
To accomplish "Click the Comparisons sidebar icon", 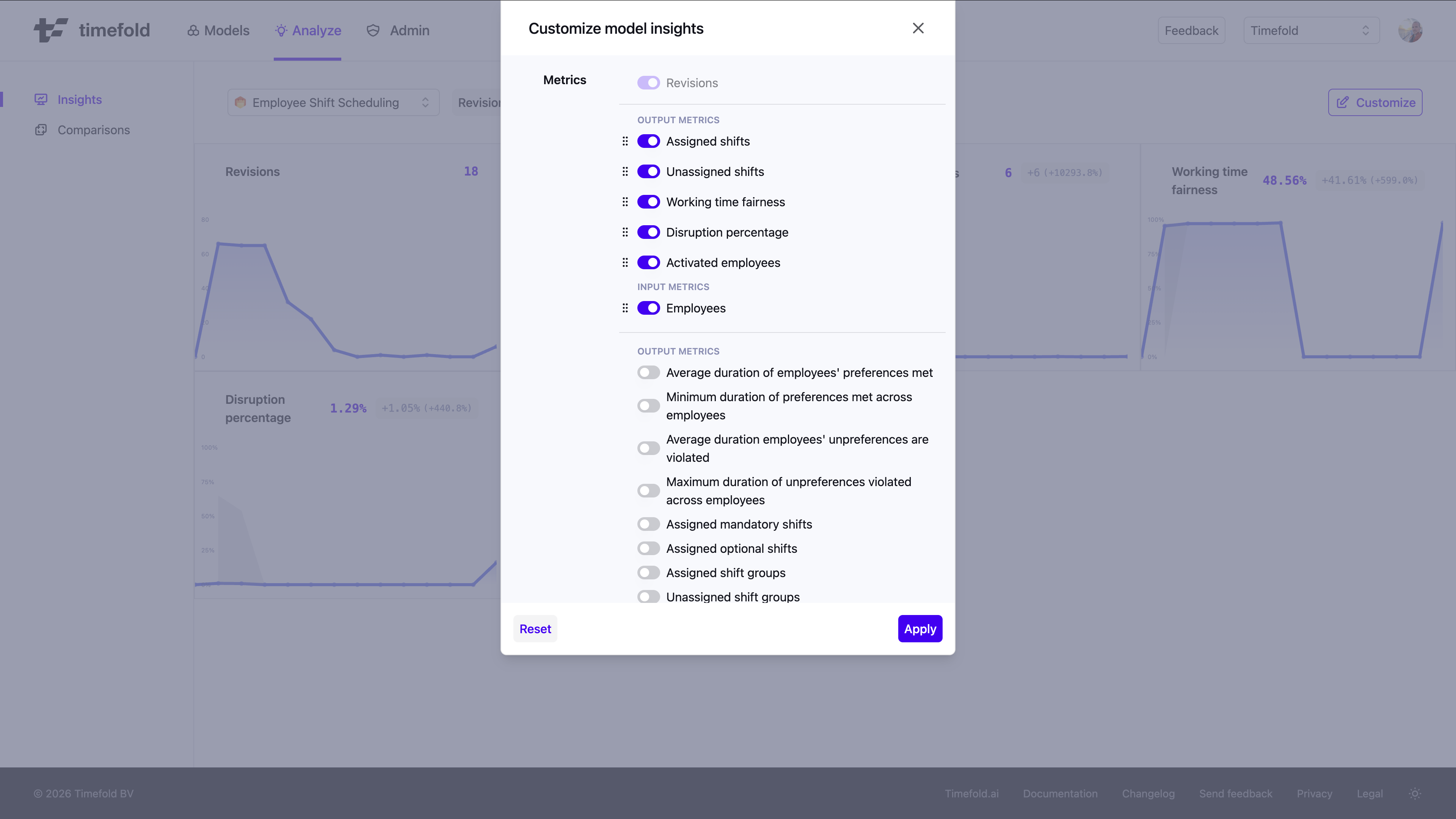I will pyautogui.click(x=41, y=130).
